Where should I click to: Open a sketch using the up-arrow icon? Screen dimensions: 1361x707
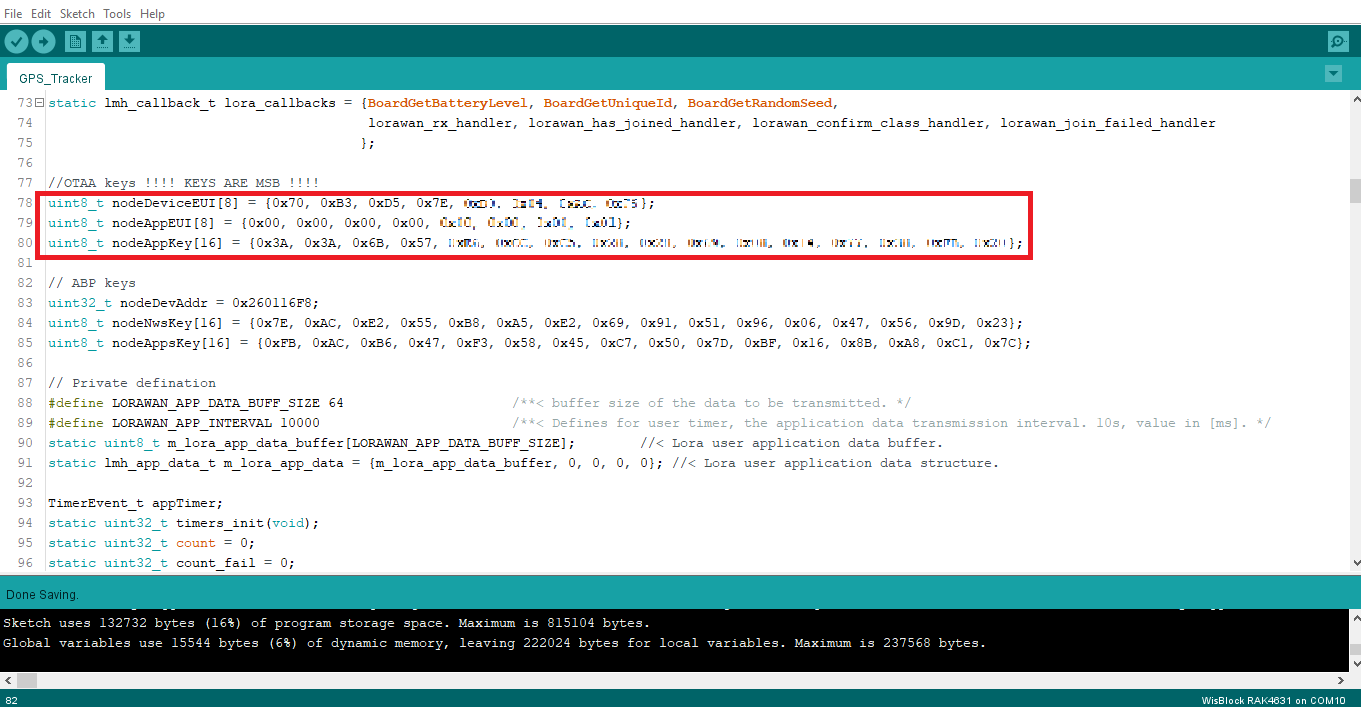click(x=102, y=41)
